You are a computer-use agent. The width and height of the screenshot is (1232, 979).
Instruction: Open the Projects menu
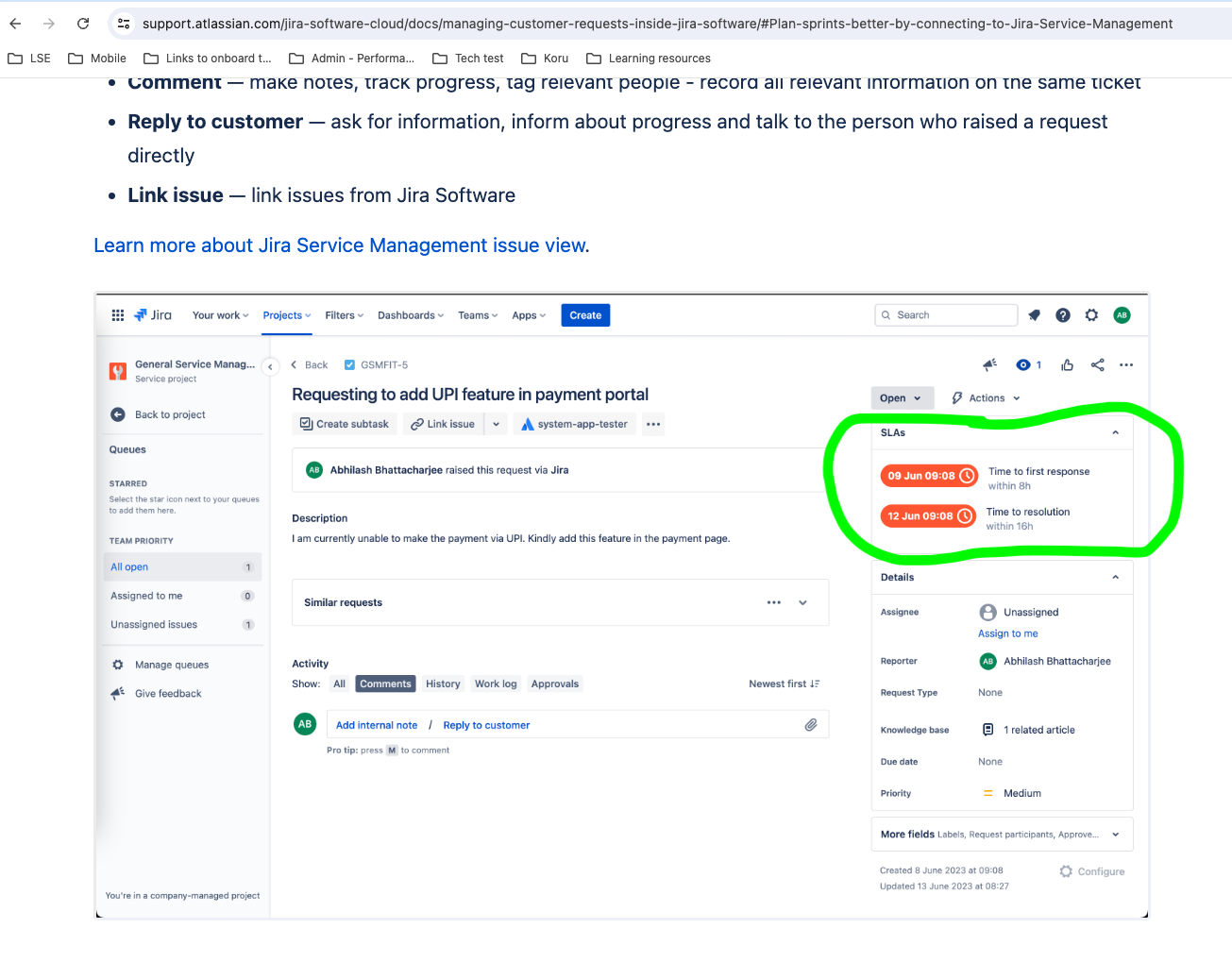pos(287,315)
